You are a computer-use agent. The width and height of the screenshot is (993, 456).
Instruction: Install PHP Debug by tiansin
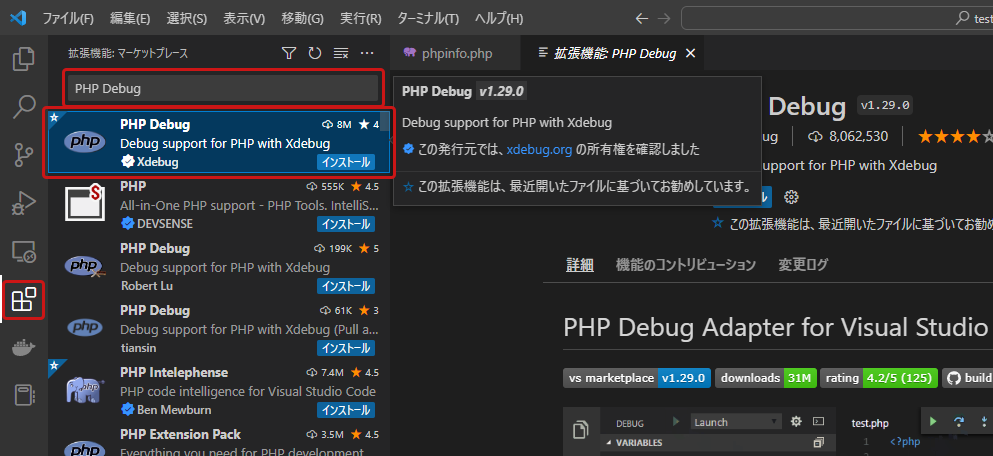pyautogui.click(x=346, y=348)
